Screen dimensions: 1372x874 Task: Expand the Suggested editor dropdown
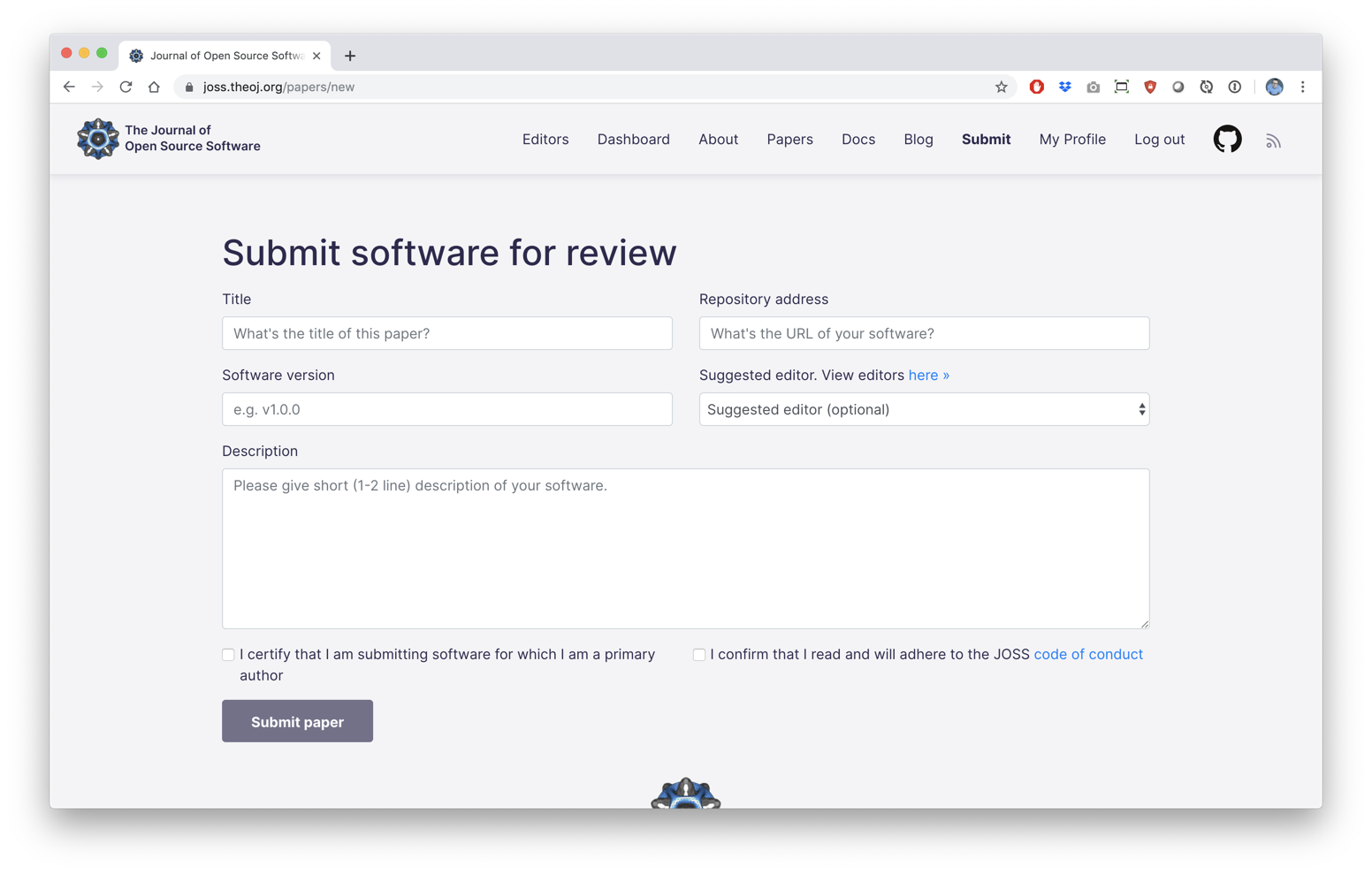(924, 409)
